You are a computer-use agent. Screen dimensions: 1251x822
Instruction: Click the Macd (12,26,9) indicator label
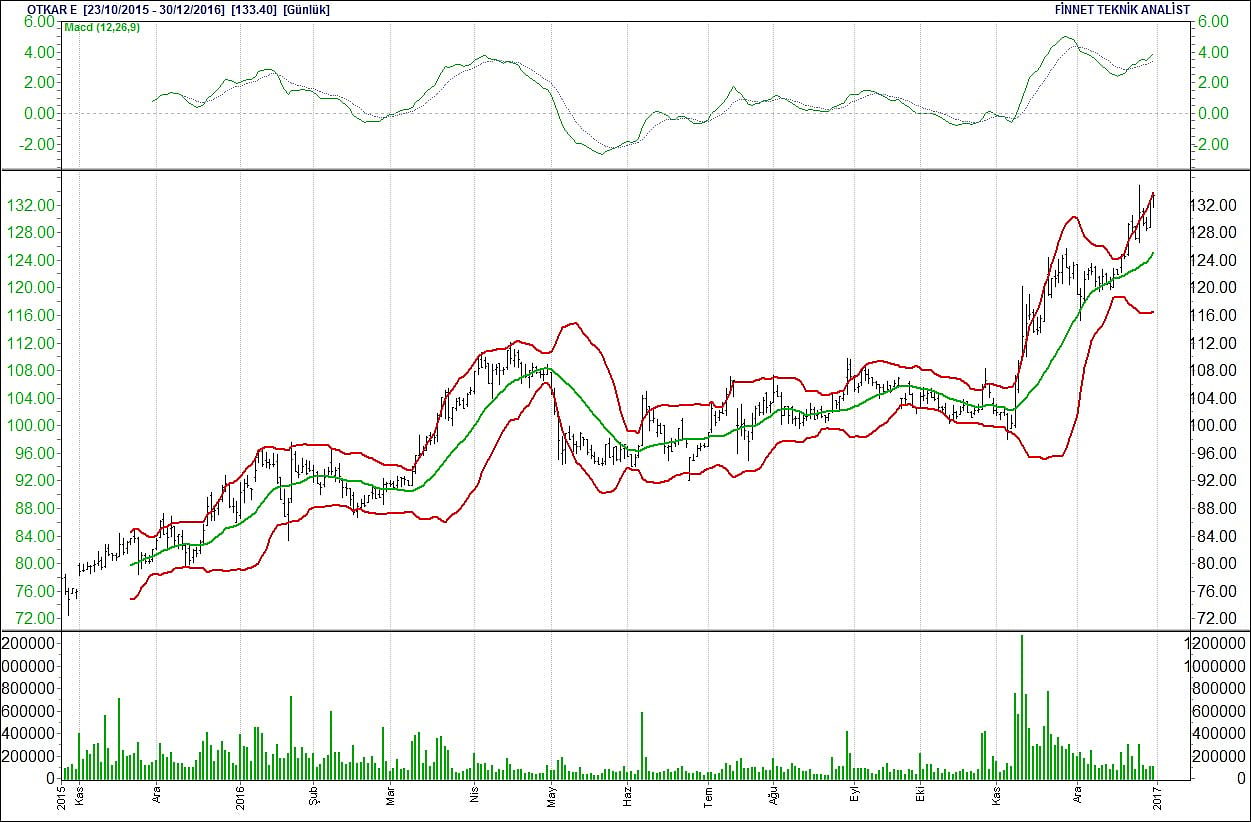(102, 27)
